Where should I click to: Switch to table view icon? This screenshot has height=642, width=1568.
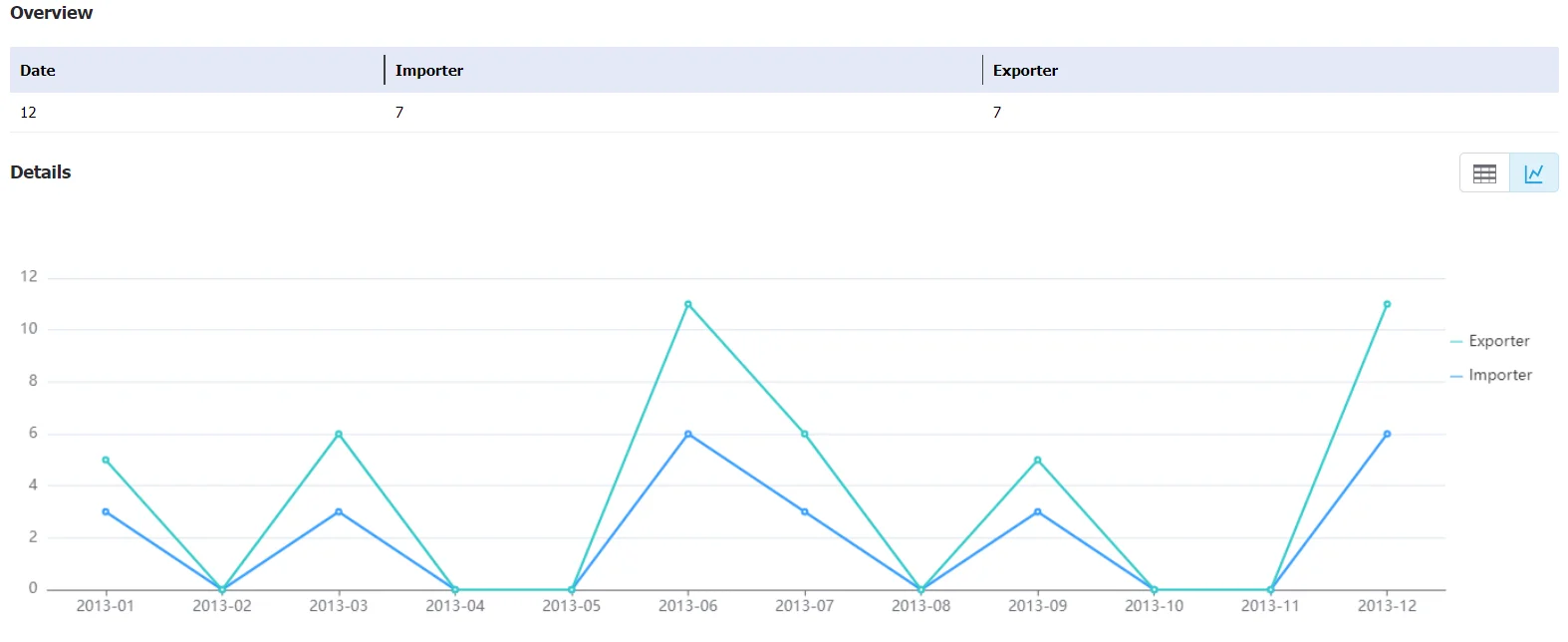pos(1484,173)
